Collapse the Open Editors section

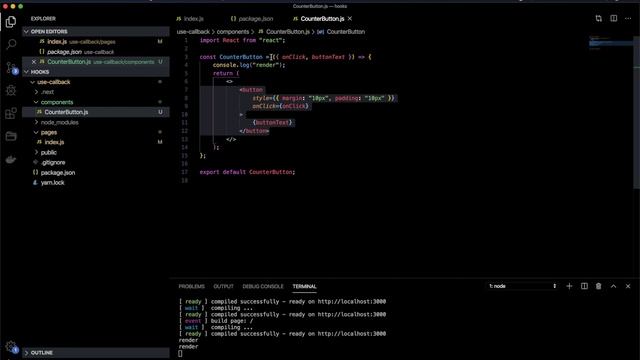[x=96, y=31]
